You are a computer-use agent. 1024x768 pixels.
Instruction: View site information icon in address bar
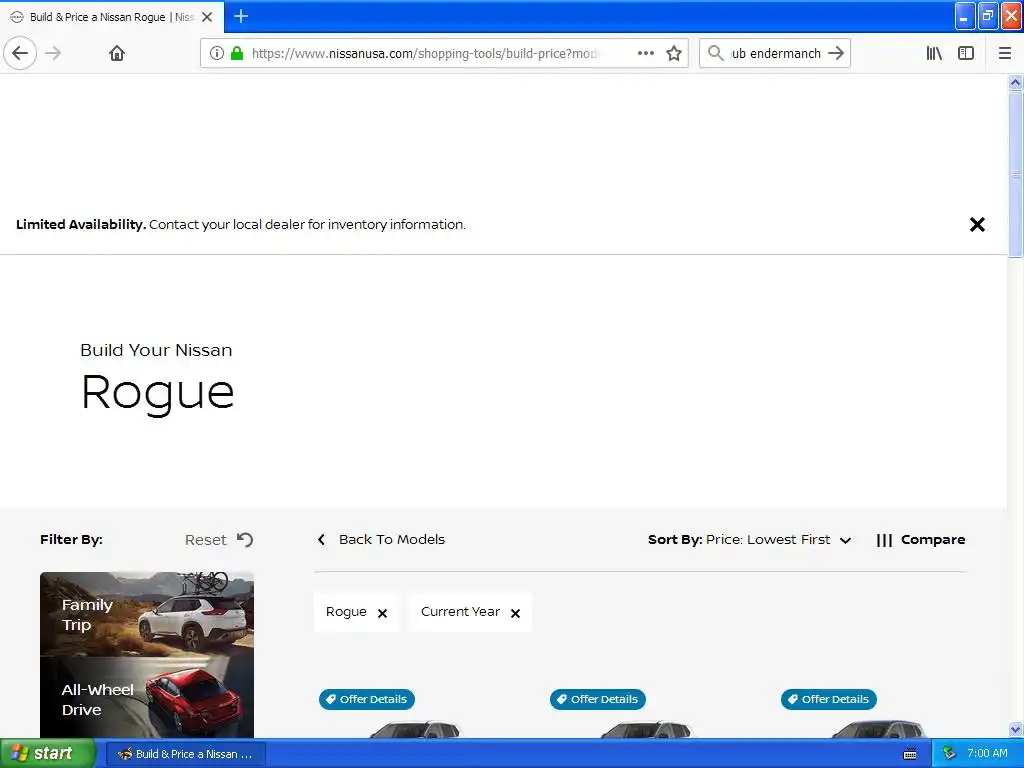tap(217, 53)
